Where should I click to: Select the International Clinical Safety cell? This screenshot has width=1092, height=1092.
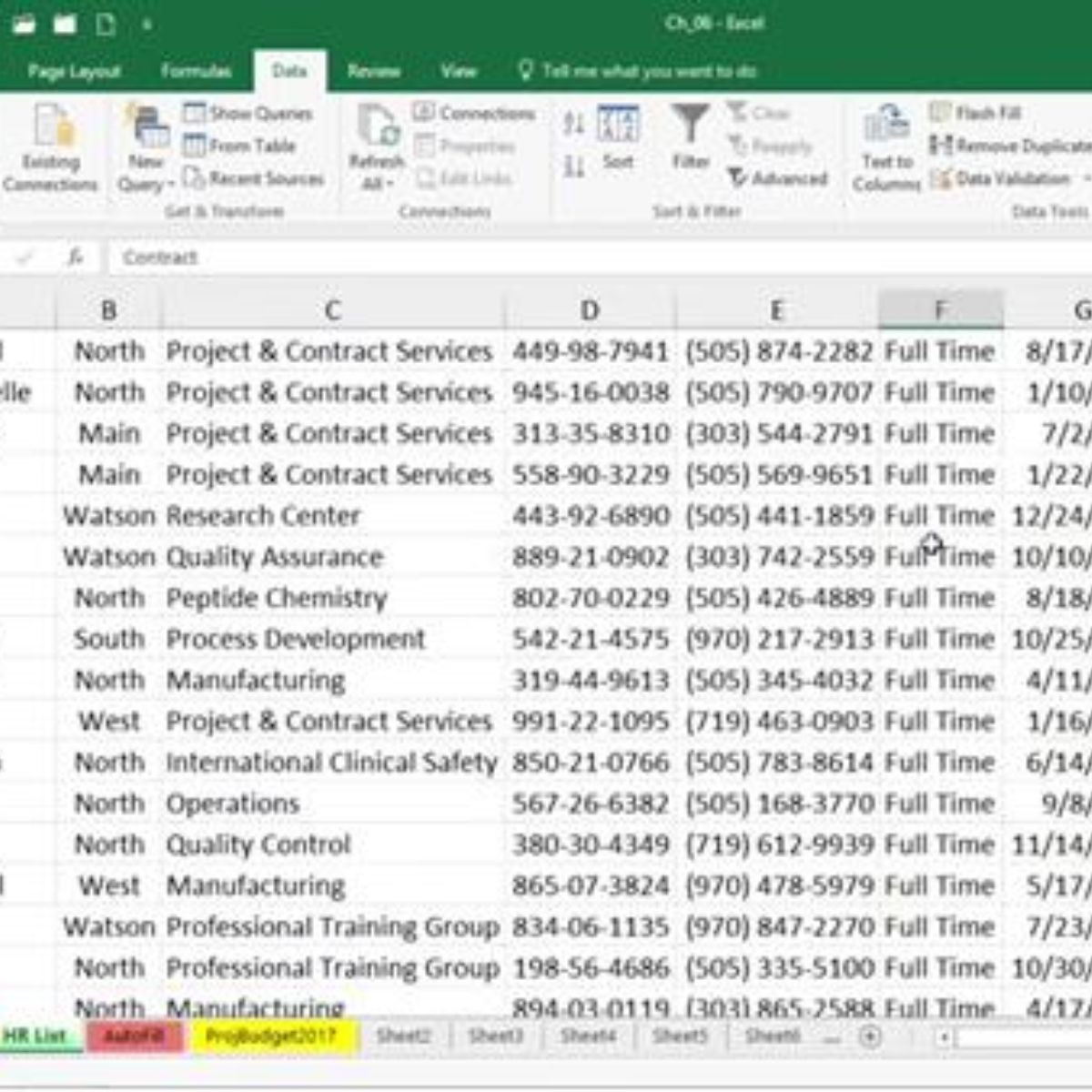(x=332, y=763)
